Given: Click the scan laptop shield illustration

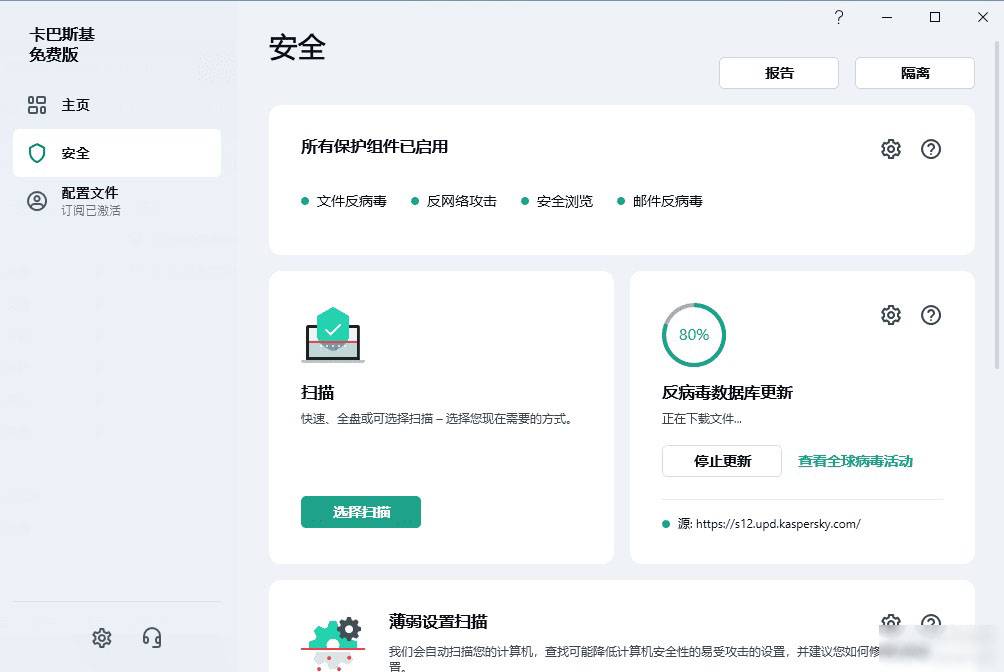Looking at the screenshot, I should tap(333, 335).
